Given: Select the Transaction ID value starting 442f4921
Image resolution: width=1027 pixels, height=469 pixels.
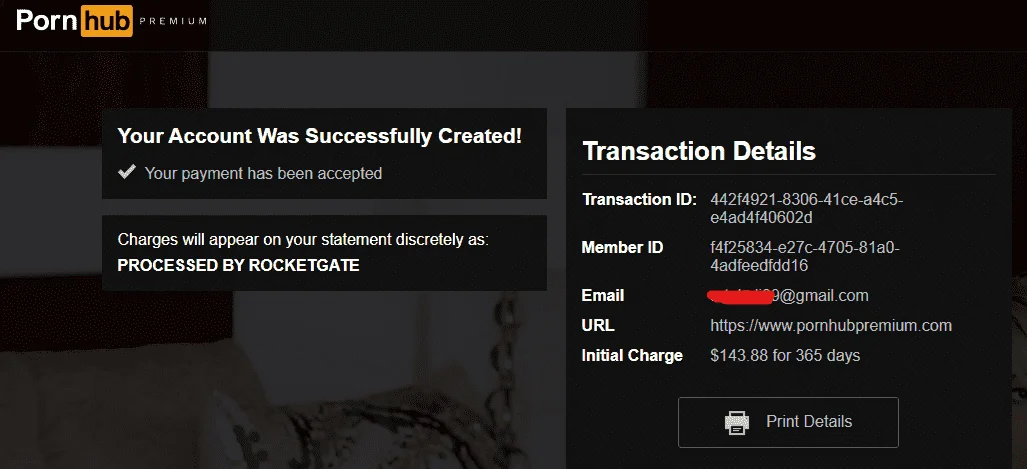Looking at the screenshot, I should pos(807,208).
